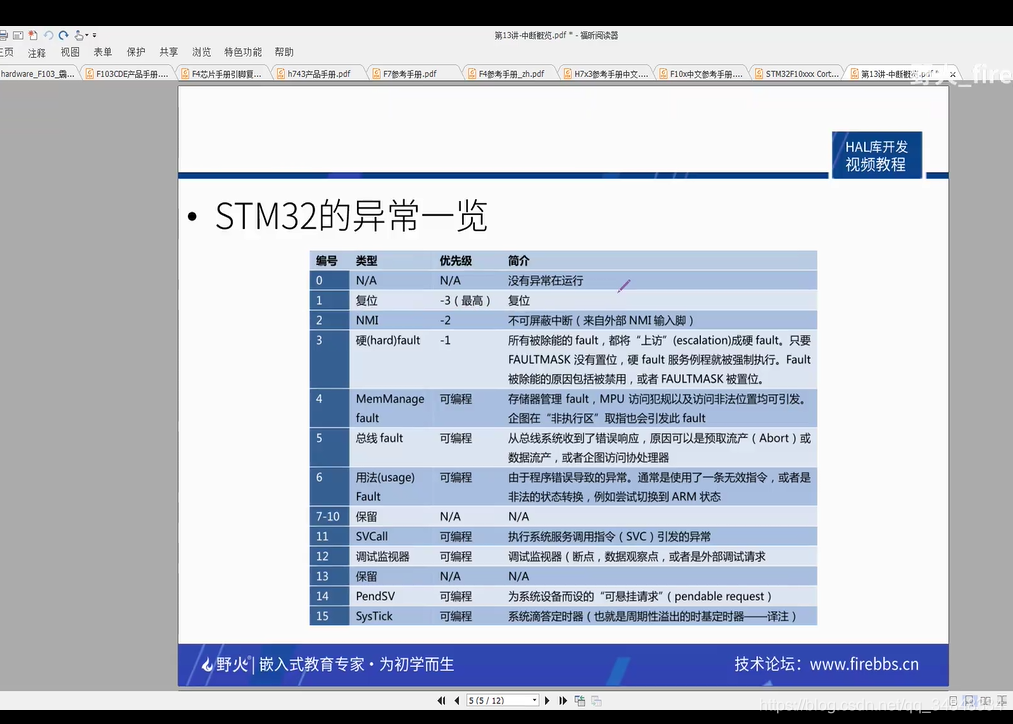Click the 7-10 number cell
Screen dimensions: 1013x724
328,517
